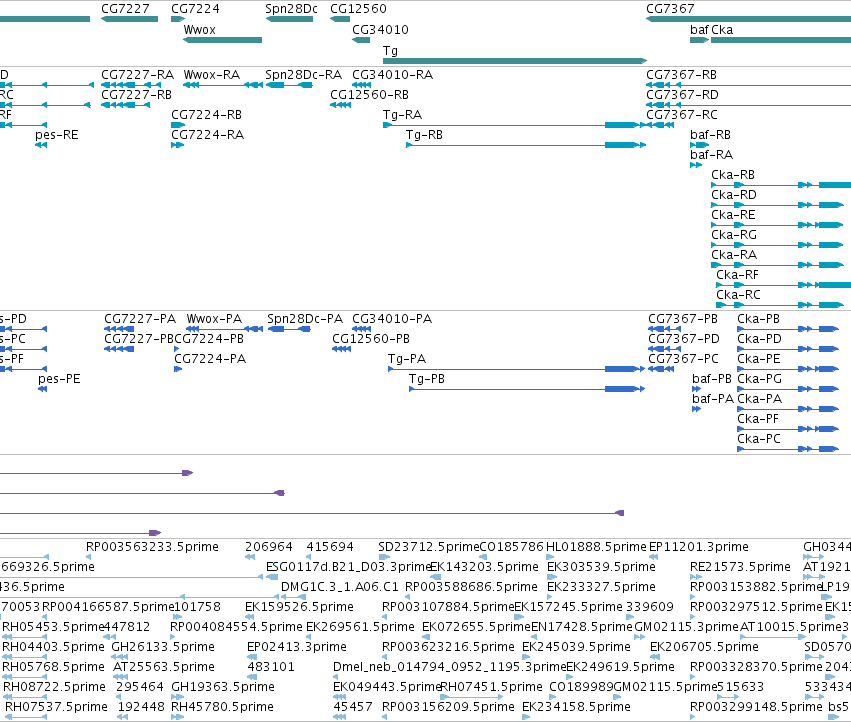Open the Wwox-RA transcript label
Viewport: 851px width, 722px height.
tap(212, 75)
